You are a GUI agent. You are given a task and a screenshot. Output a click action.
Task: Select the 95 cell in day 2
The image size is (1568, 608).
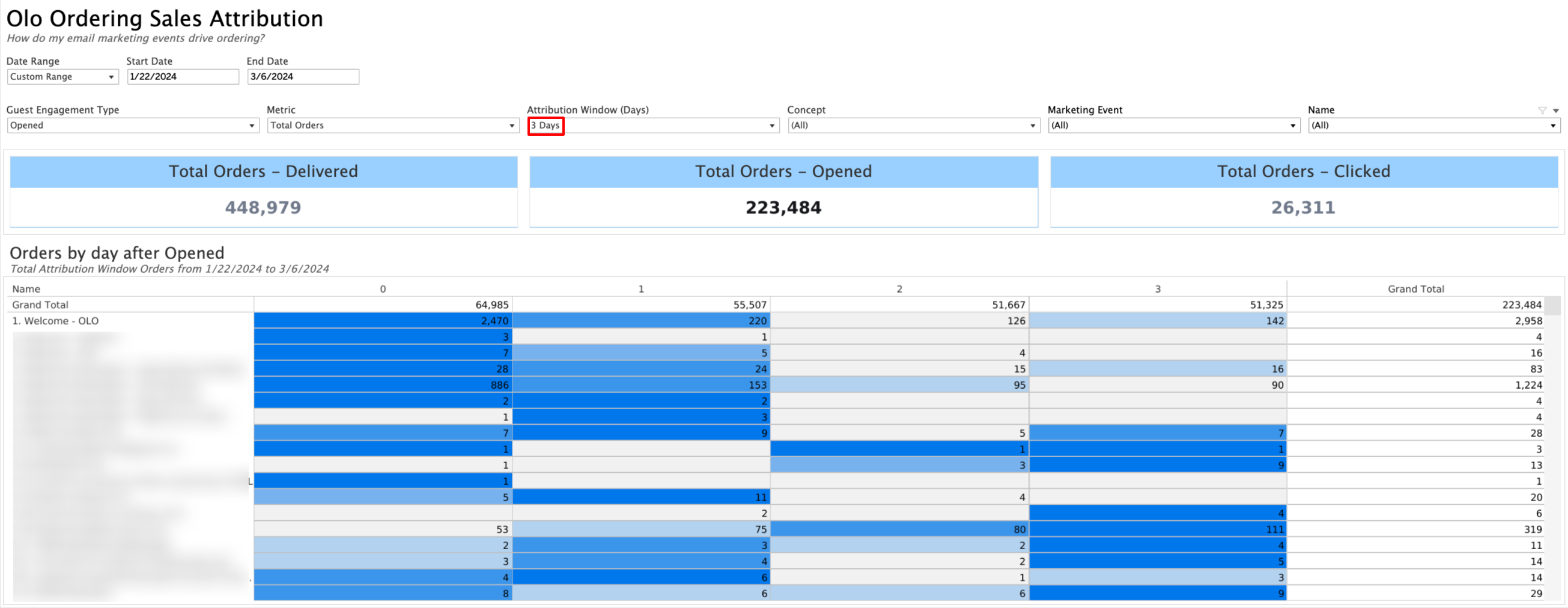(900, 385)
